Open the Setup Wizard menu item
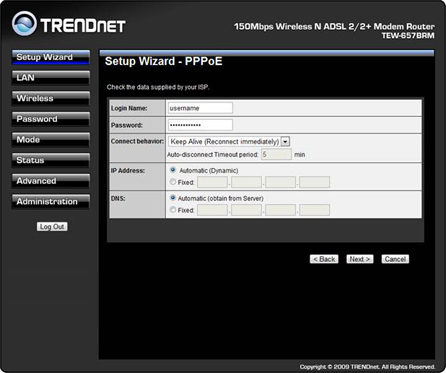446x373 pixels. pyautogui.click(x=51, y=57)
